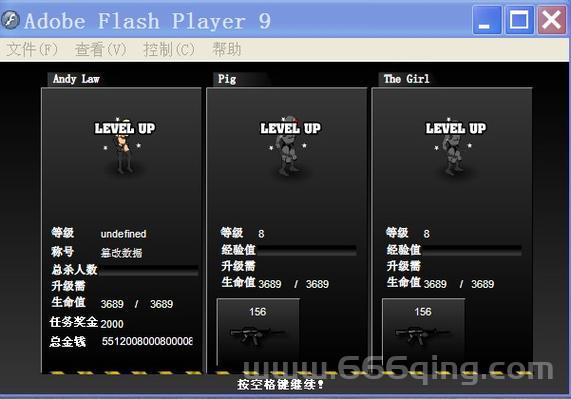Screen dimensions: 571x399
Task: Click the LEVEL UP banner for Andy Law
Action: (125, 128)
